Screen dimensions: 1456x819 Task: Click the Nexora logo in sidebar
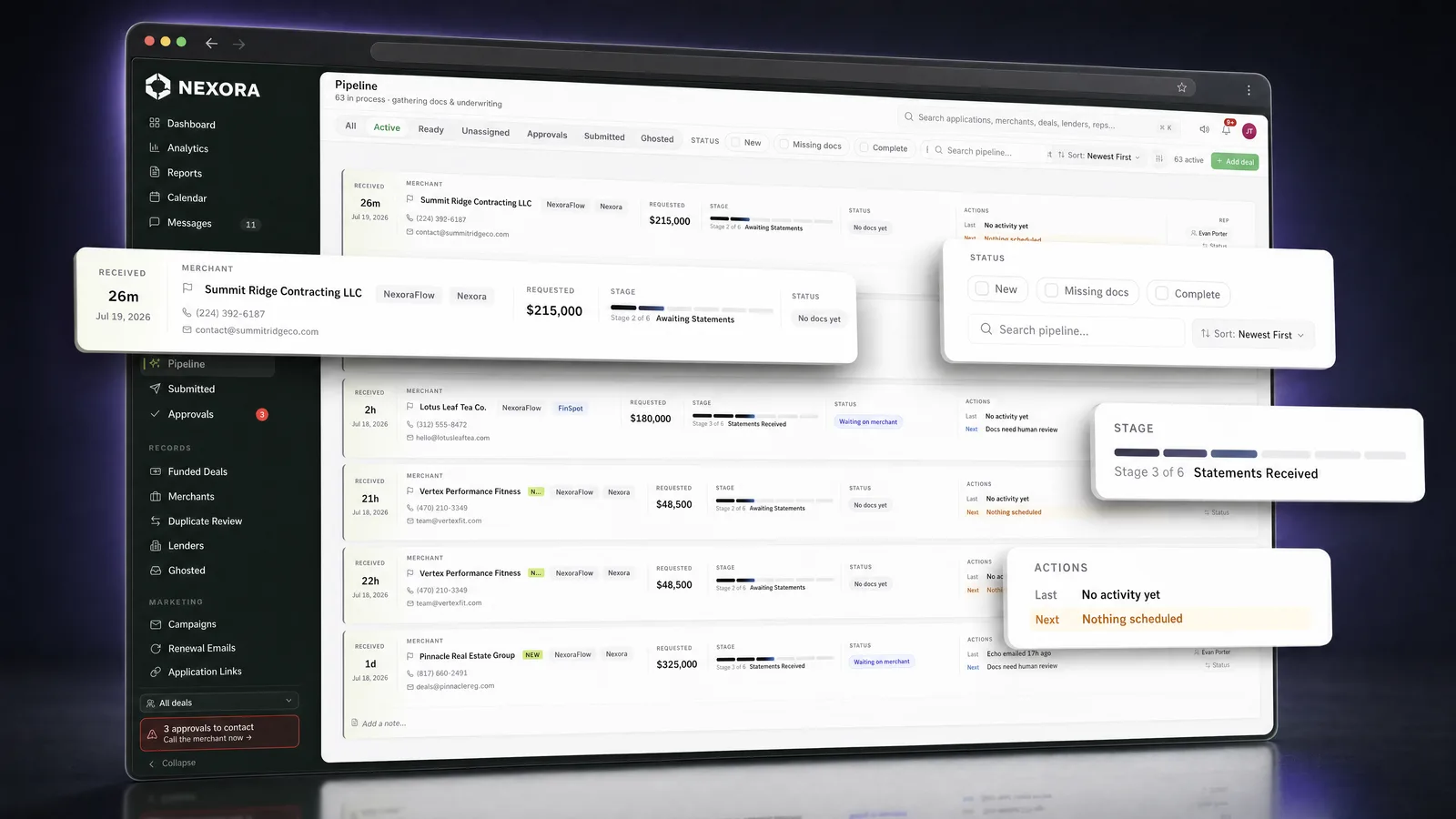[x=203, y=87]
